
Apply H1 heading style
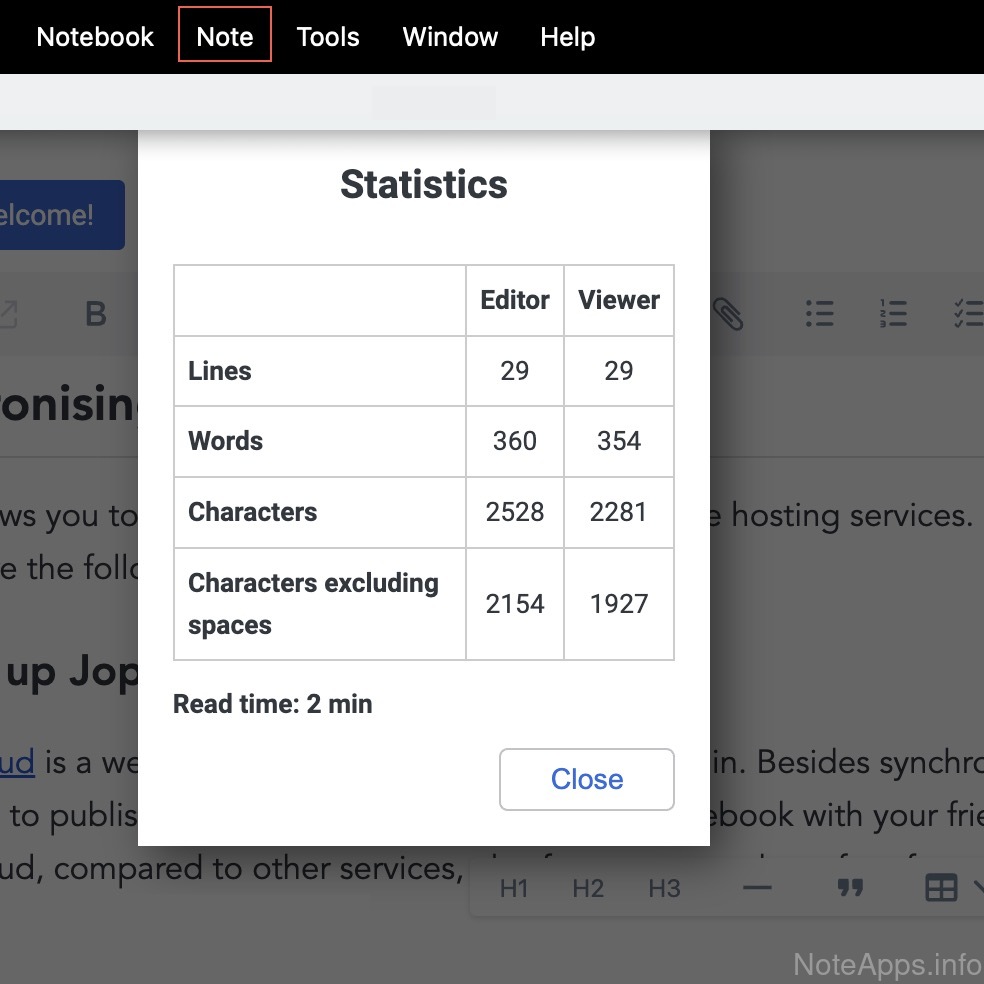click(x=514, y=888)
